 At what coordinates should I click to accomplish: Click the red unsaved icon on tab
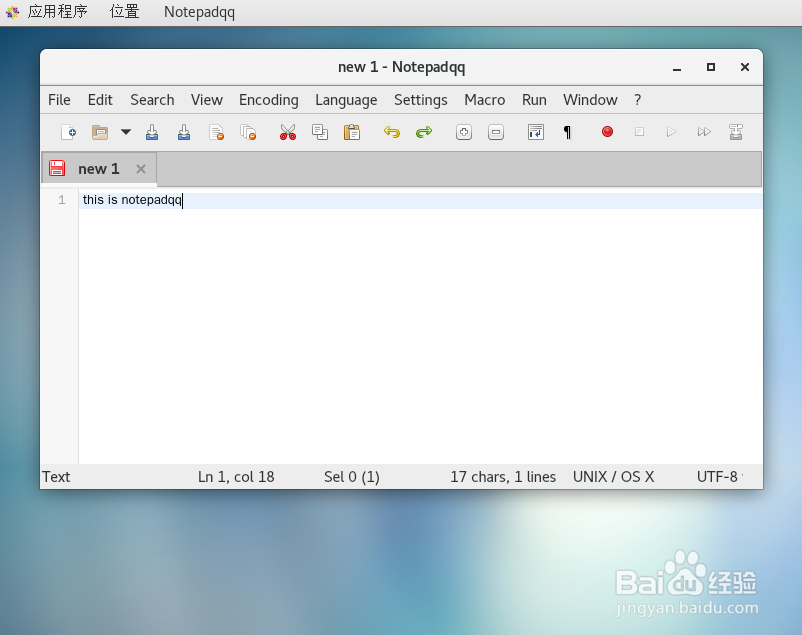pyautogui.click(x=57, y=168)
